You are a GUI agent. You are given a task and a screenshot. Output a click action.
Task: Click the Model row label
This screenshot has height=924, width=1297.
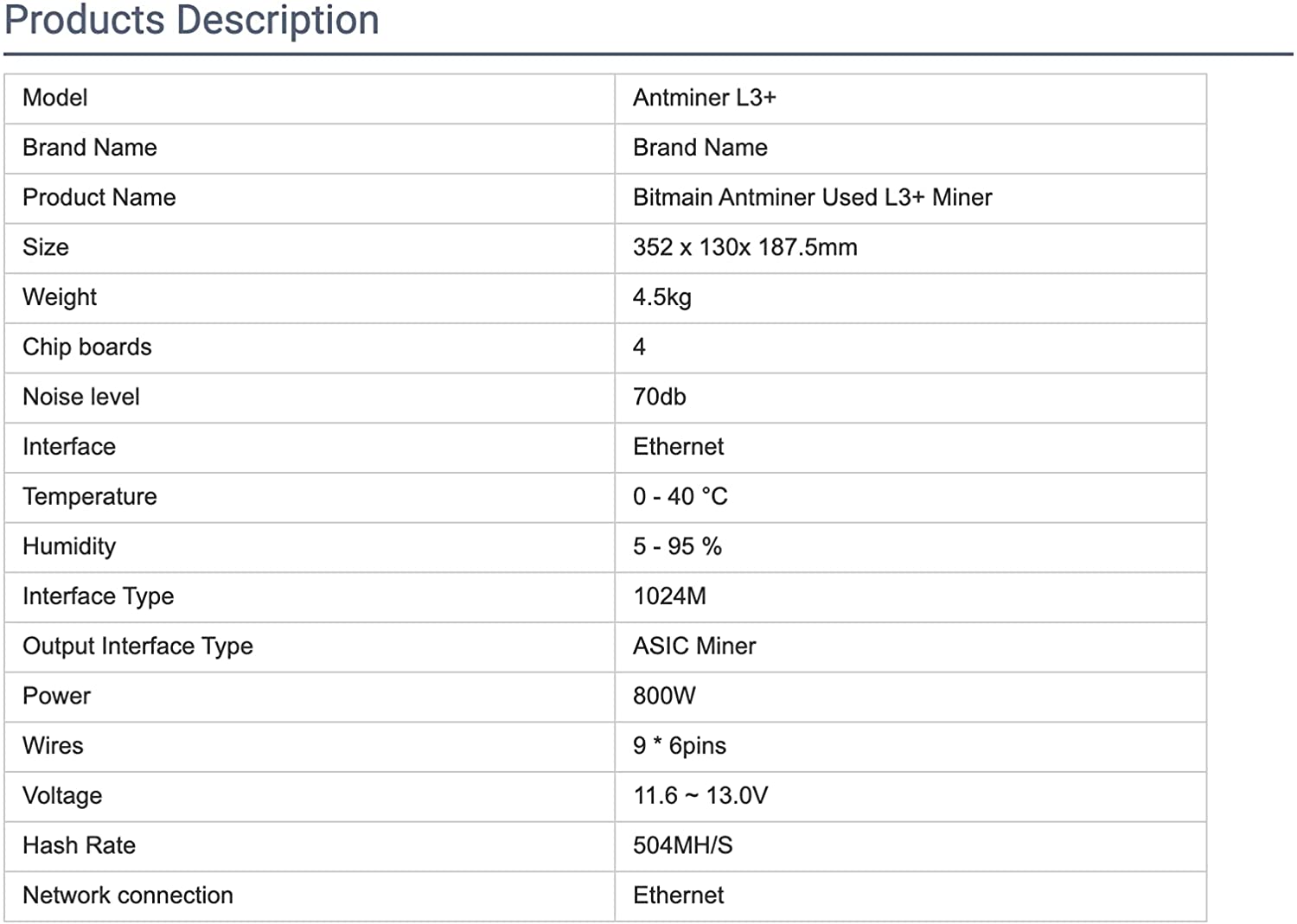[x=54, y=98]
